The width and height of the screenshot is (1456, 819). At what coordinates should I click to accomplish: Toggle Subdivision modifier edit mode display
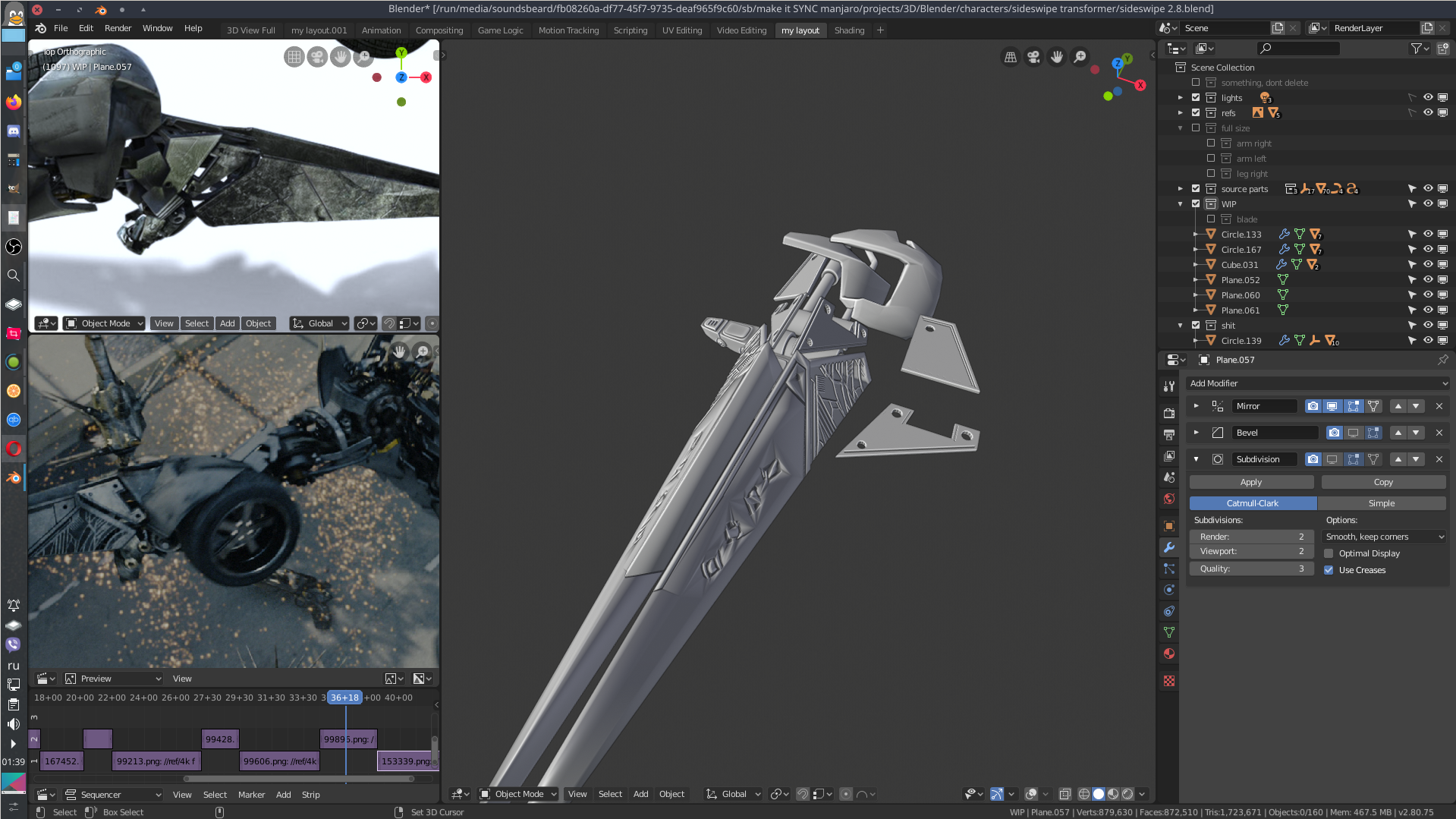(x=1353, y=459)
